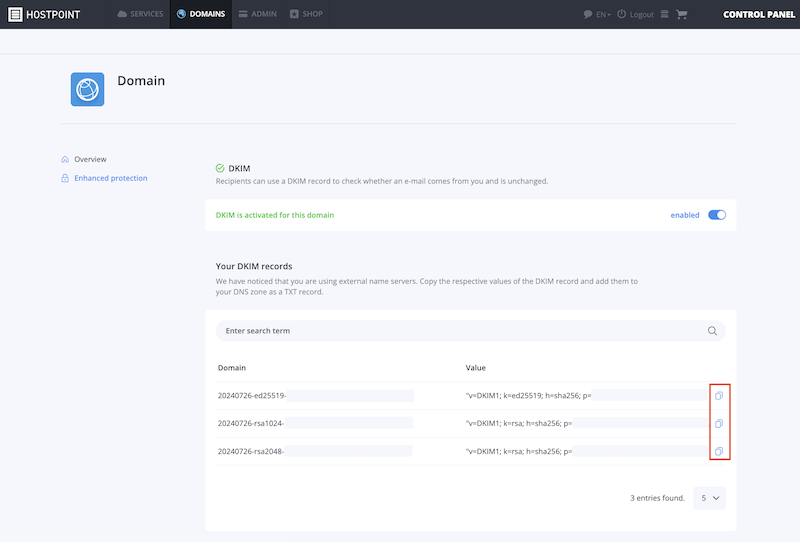Focus the Enter search term field

click(470, 331)
